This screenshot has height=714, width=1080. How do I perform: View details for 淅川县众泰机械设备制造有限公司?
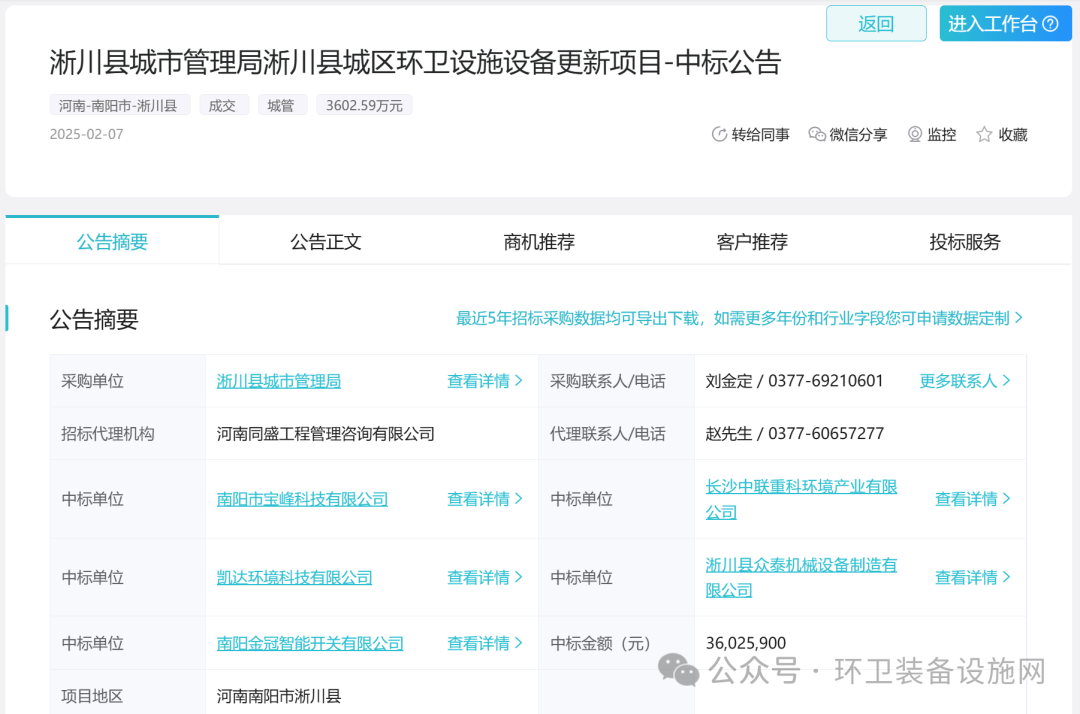973,577
